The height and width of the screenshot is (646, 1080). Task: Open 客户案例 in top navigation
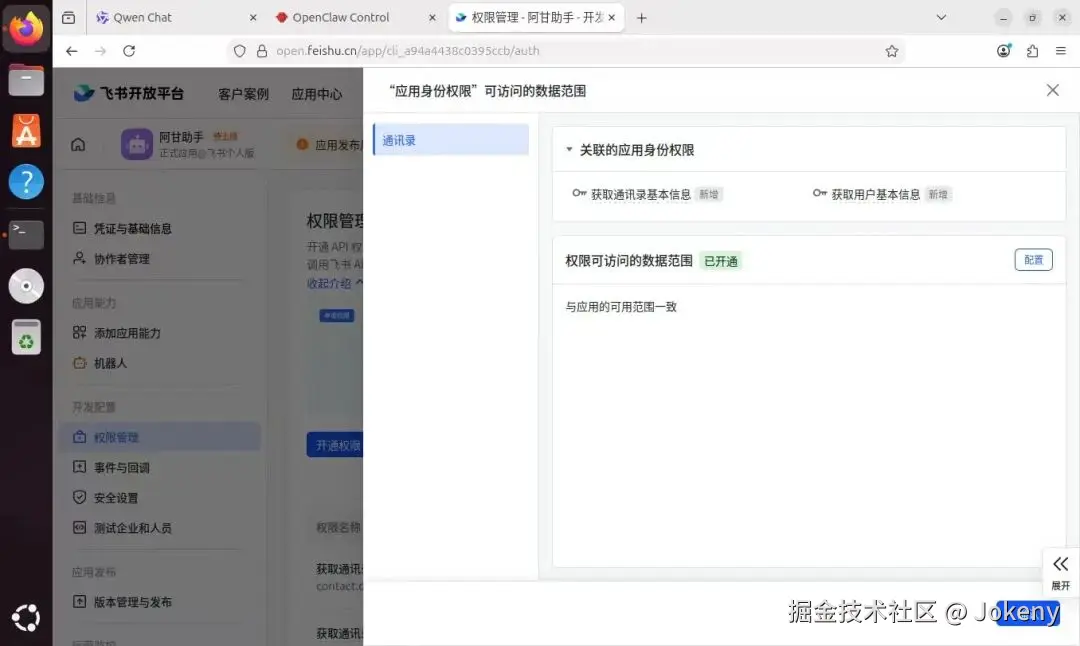pos(243,94)
